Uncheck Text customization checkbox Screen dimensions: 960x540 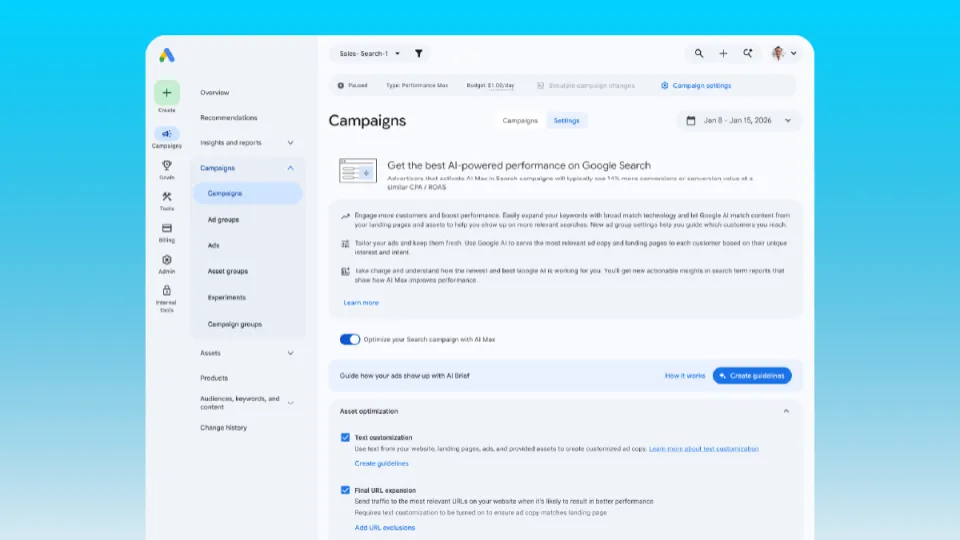pos(345,438)
